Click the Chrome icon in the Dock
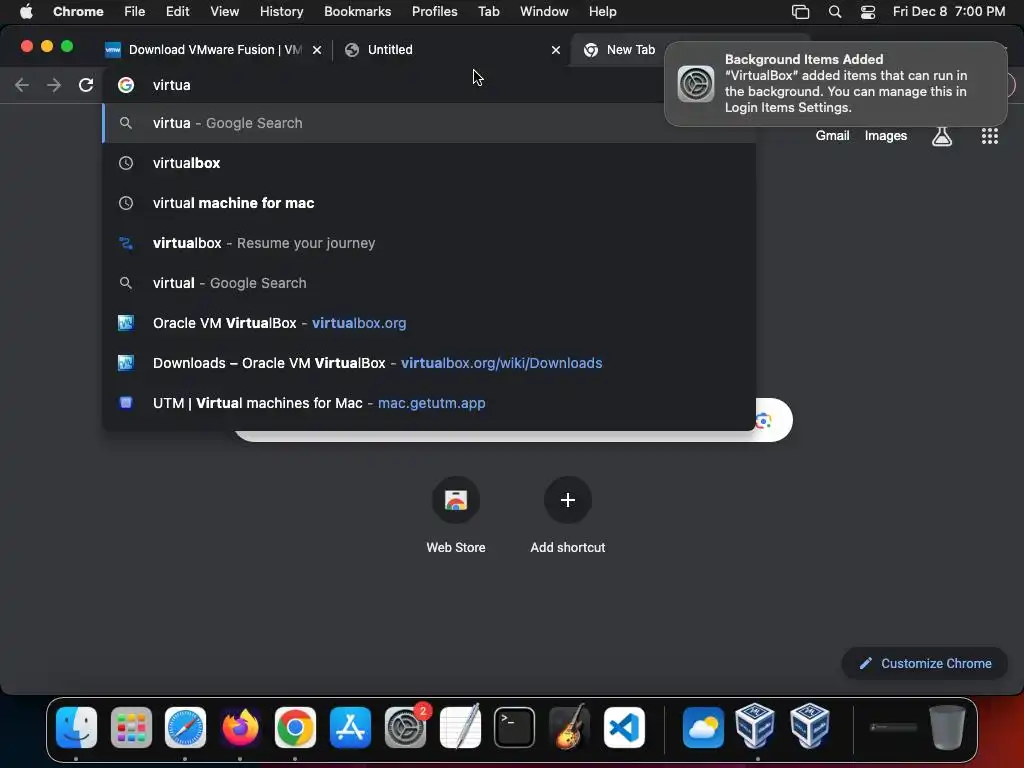Viewport: 1024px width, 768px height. click(x=295, y=727)
